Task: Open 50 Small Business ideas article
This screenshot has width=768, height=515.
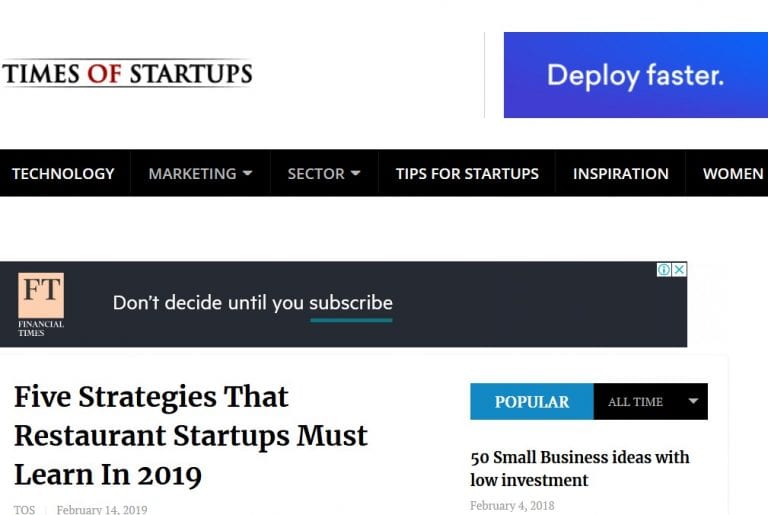Action: click(x=580, y=468)
